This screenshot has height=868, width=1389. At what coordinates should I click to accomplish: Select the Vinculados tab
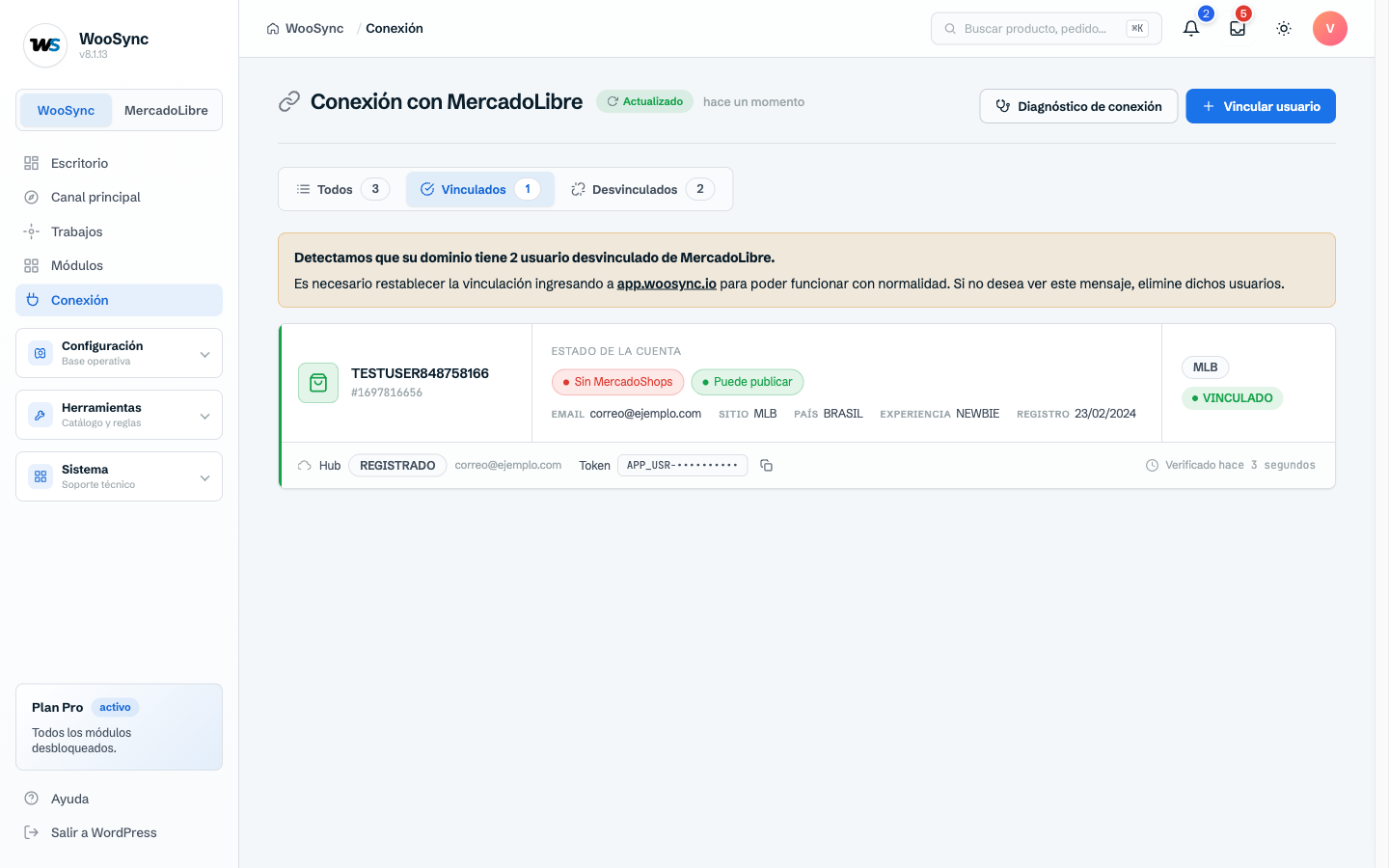tap(480, 189)
